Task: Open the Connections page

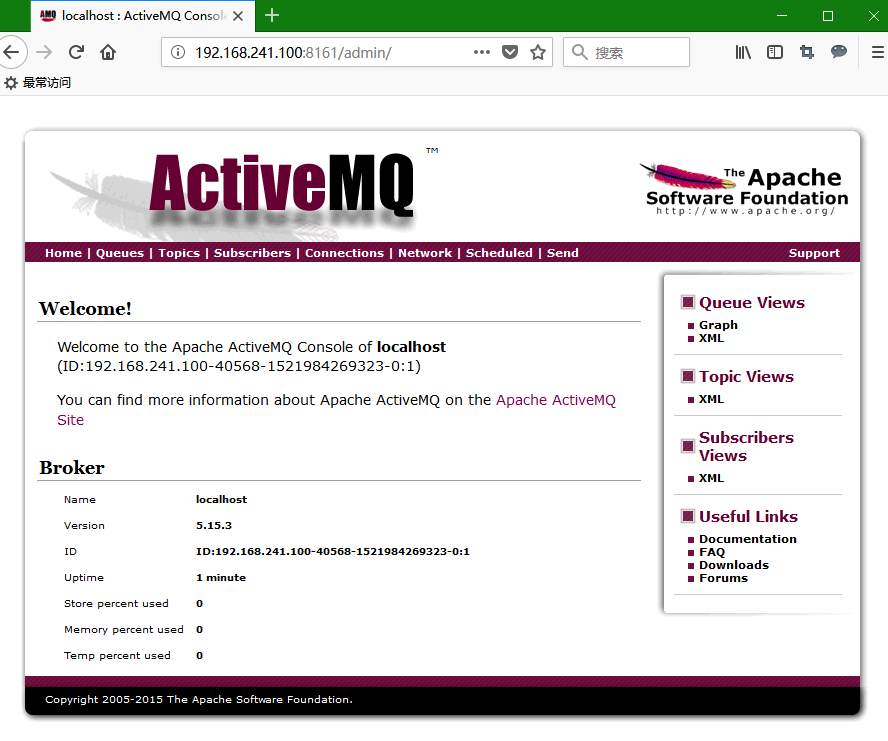Action: [x=344, y=253]
